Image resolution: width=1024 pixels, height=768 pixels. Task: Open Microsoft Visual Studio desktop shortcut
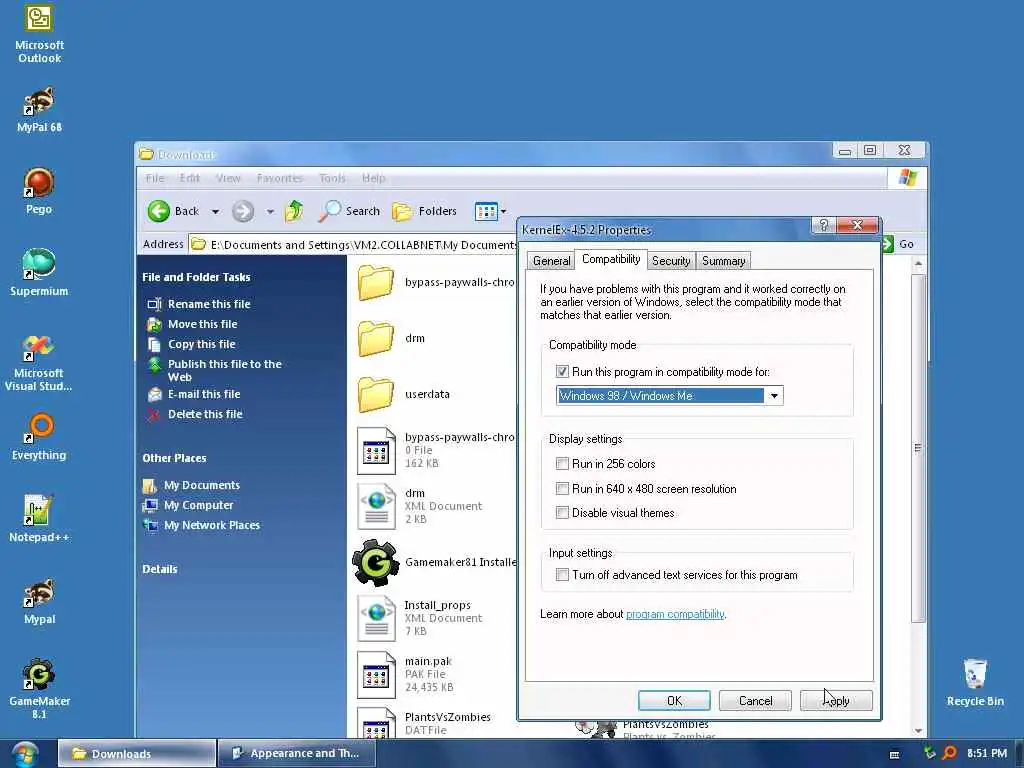click(x=39, y=362)
